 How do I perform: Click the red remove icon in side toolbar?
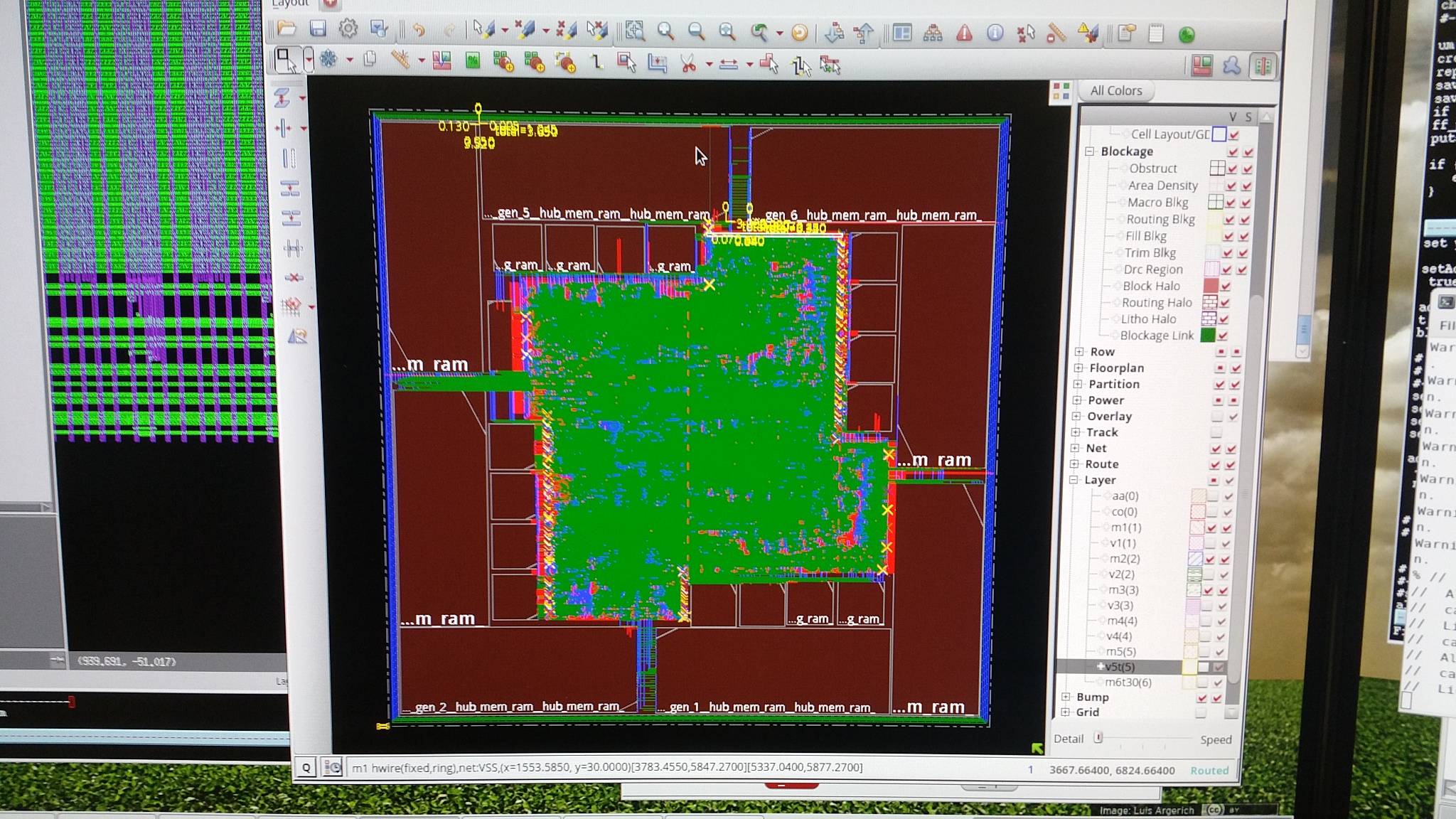[293, 277]
